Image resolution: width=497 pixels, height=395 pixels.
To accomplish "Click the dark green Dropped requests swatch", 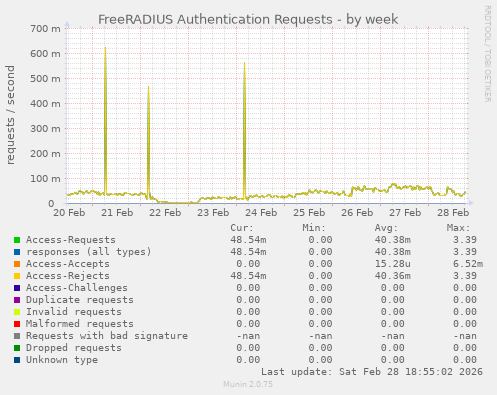I will tap(17, 348).
